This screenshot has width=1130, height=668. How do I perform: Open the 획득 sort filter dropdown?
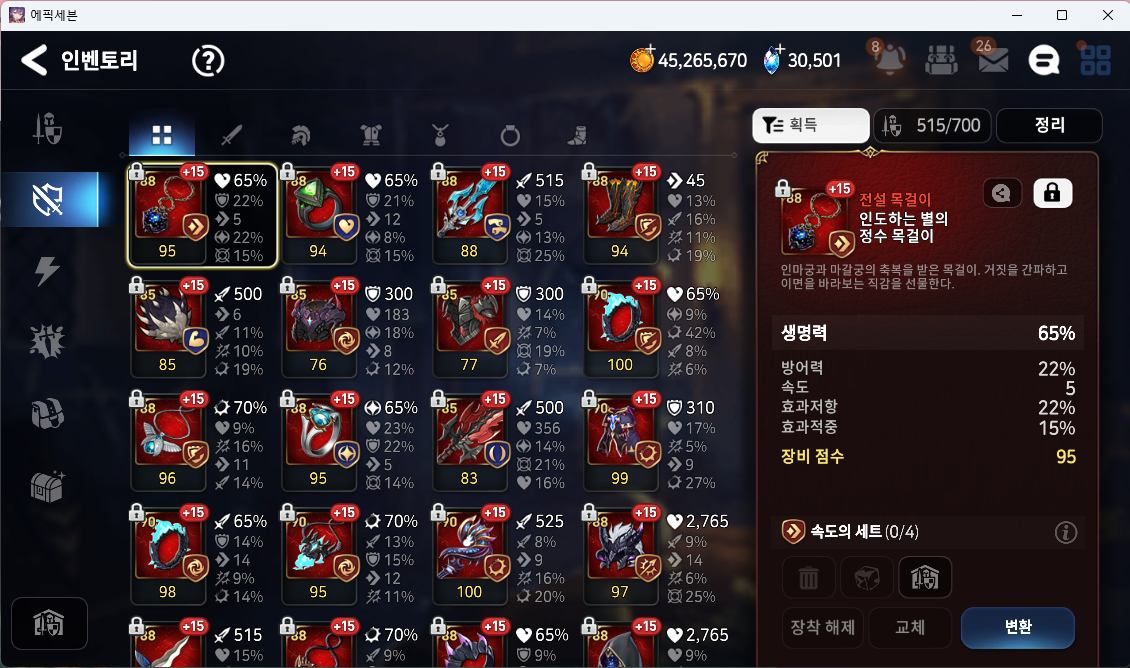point(811,125)
